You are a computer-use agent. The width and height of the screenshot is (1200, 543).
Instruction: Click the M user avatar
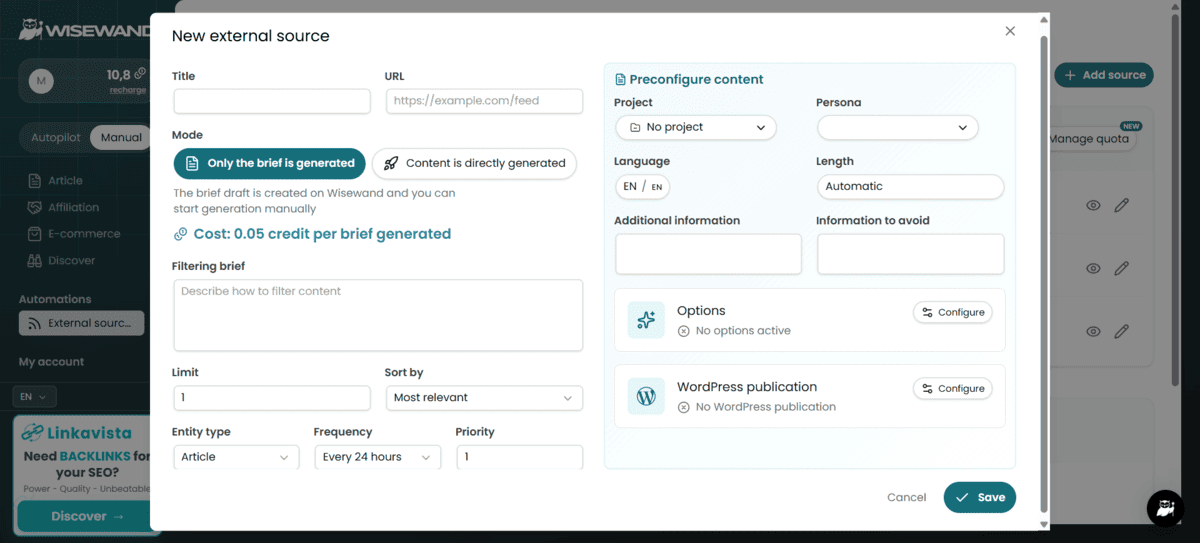pos(41,81)
